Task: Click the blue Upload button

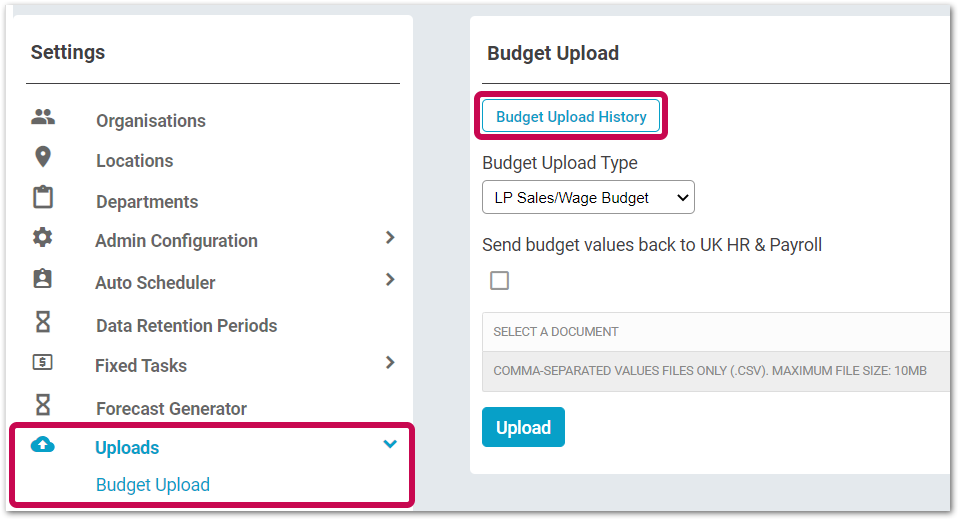Action: (x=524, y=427)
